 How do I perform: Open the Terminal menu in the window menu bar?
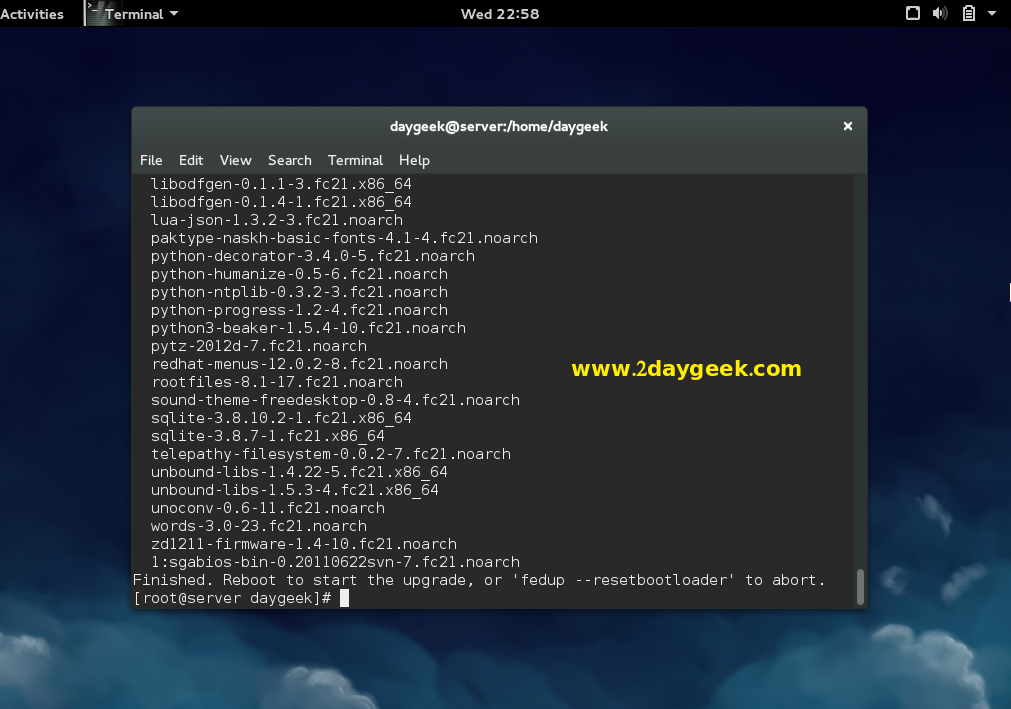pos(355,160)
